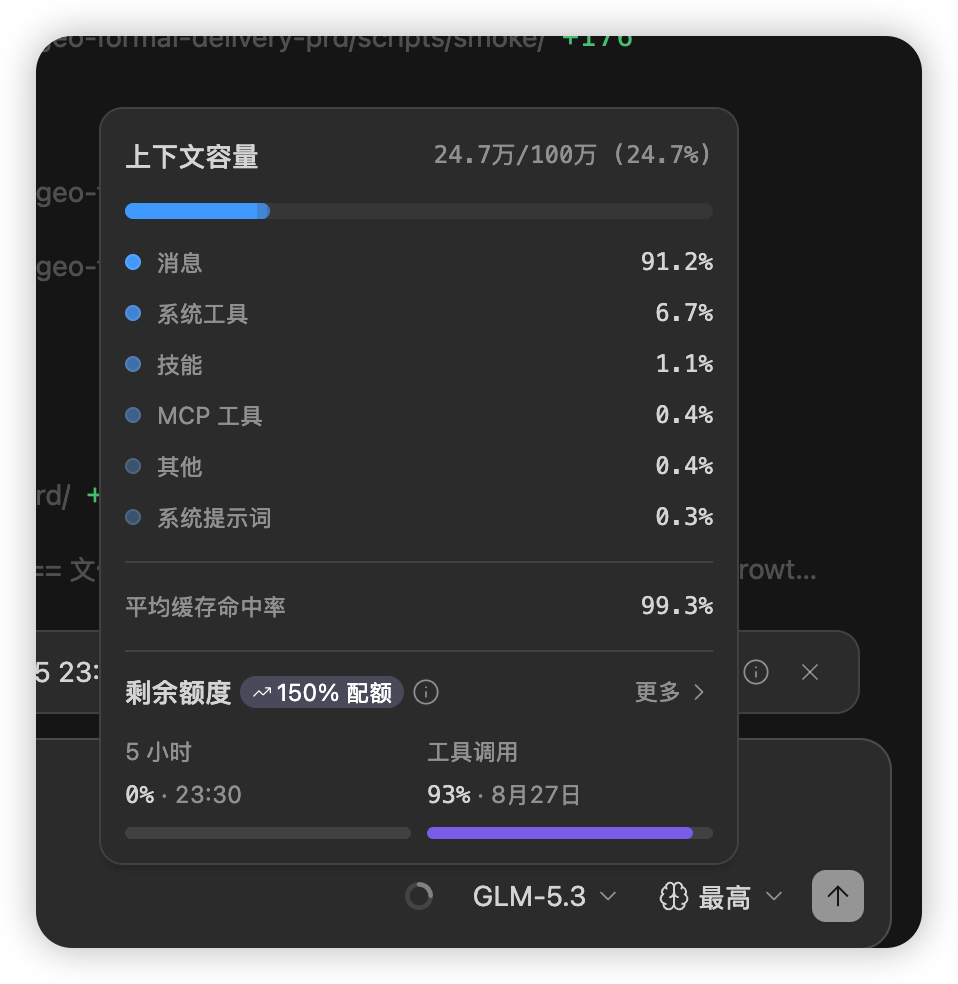Click the 5 小时 quota bar
The height and width of the screenshot is (984, 958).
(x=268, y=833)
